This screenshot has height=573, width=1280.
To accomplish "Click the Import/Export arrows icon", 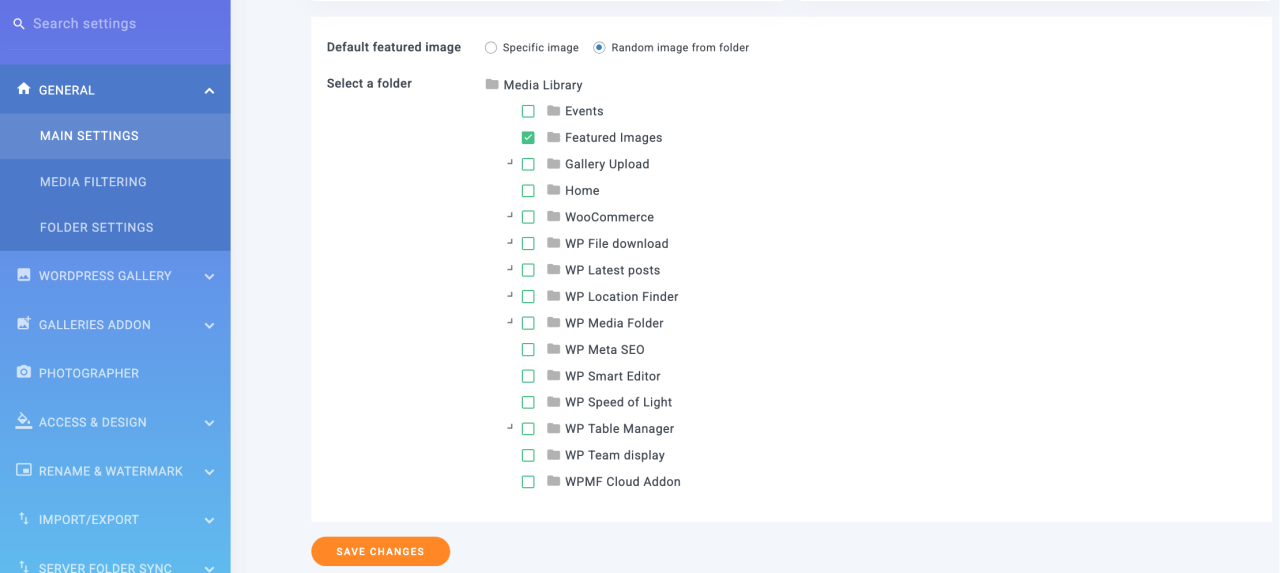I will pyautogui.click(x=24, y=519).
